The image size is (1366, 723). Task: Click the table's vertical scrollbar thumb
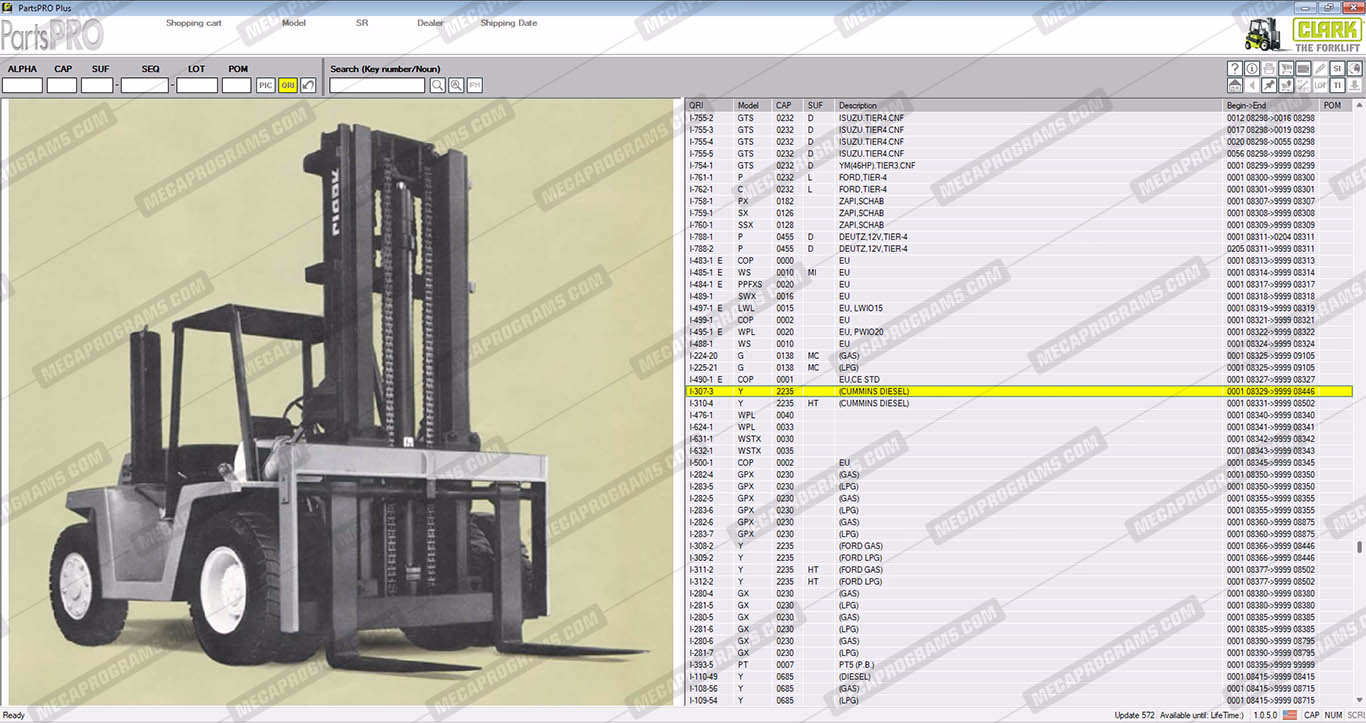tap(1359, 546)
